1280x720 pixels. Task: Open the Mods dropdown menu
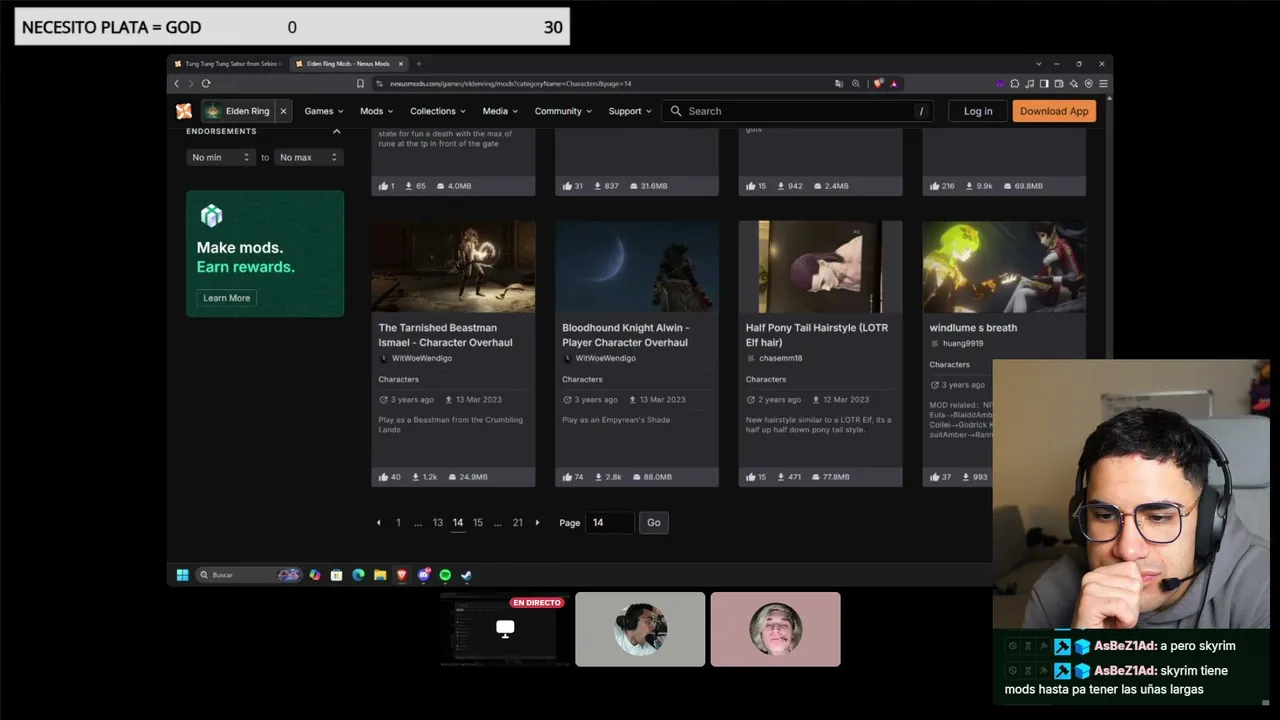(376, 111)
